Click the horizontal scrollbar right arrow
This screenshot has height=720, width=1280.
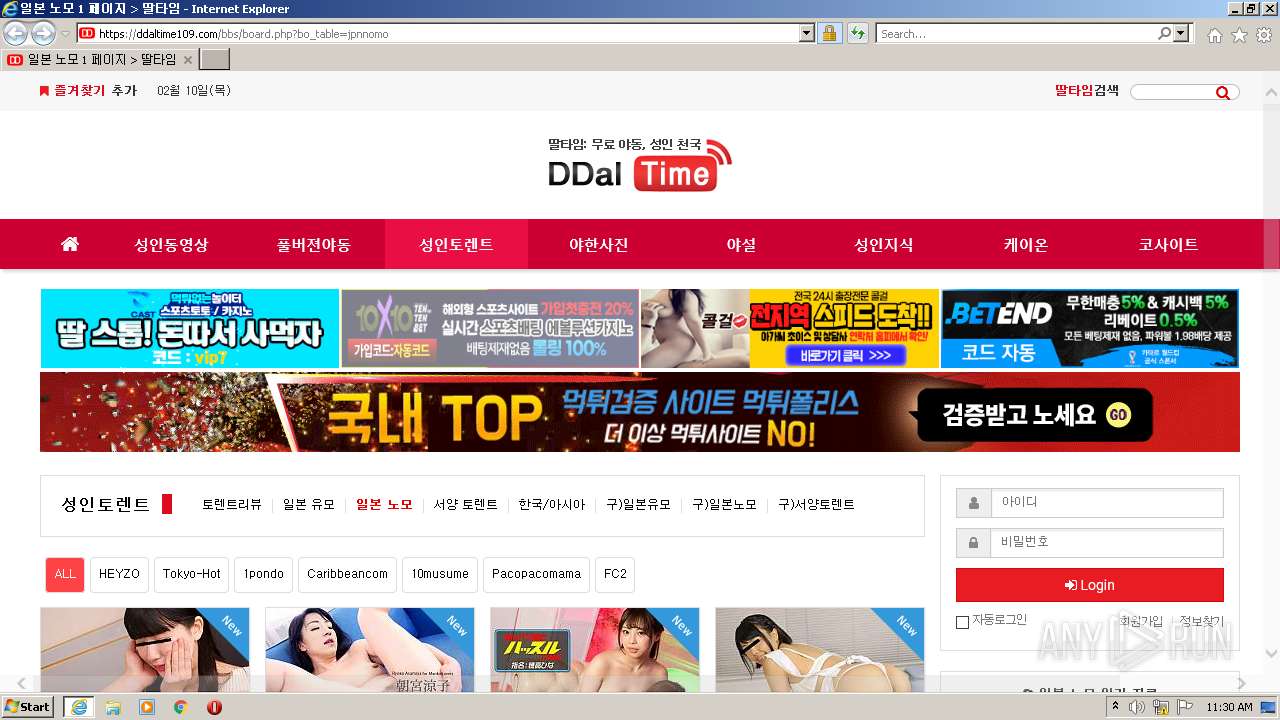tap(1241, 684)
